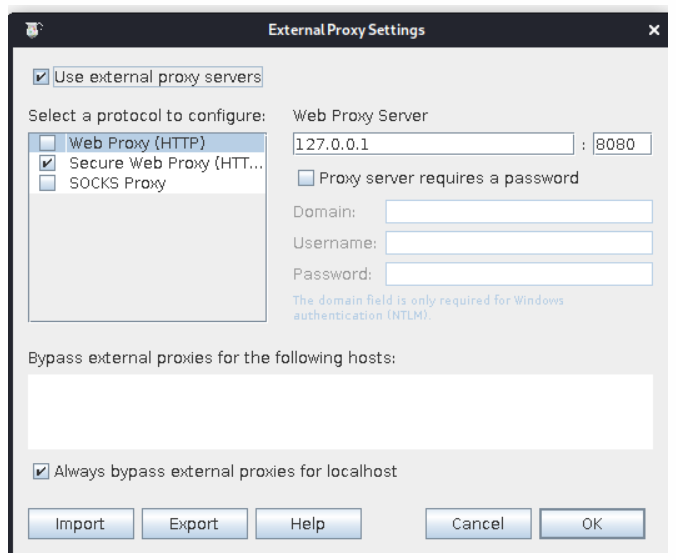Check Proxy server requires a password
This screenshot has height=560, width=676.
coord(306,178)
